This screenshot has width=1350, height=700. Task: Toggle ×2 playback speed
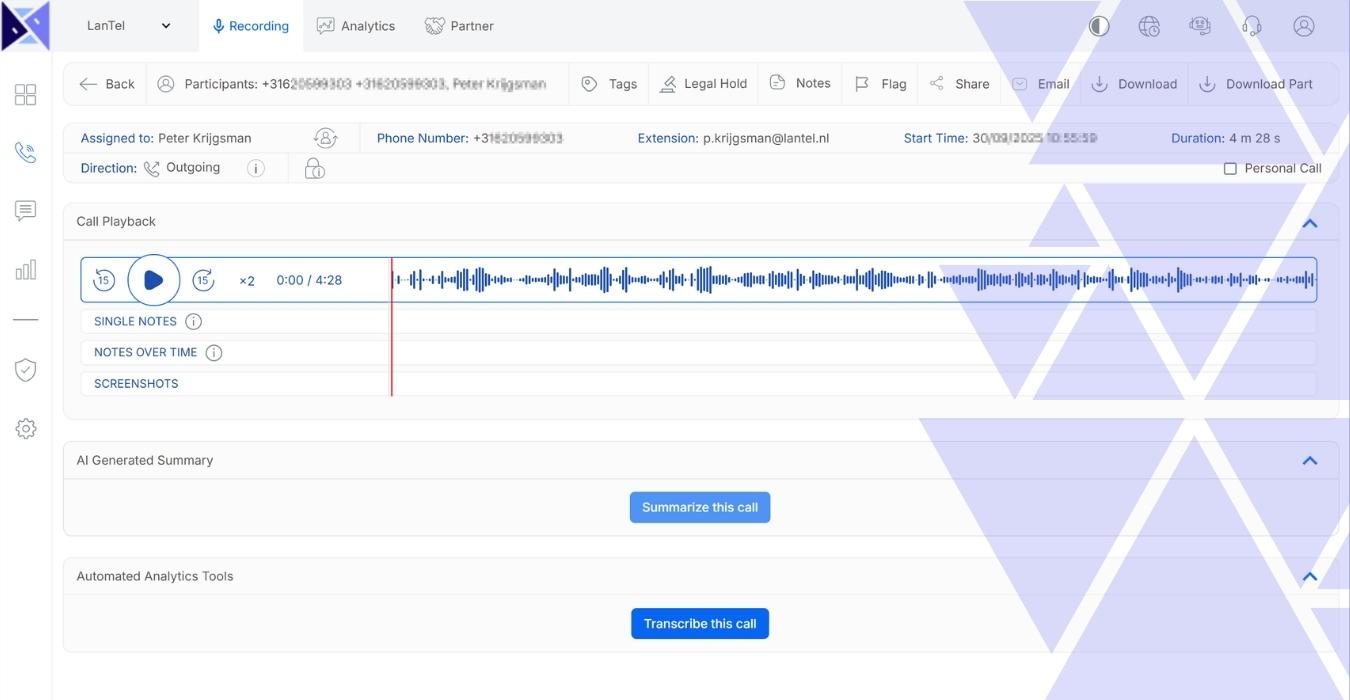pyautogui.click(x=247, y=281)
